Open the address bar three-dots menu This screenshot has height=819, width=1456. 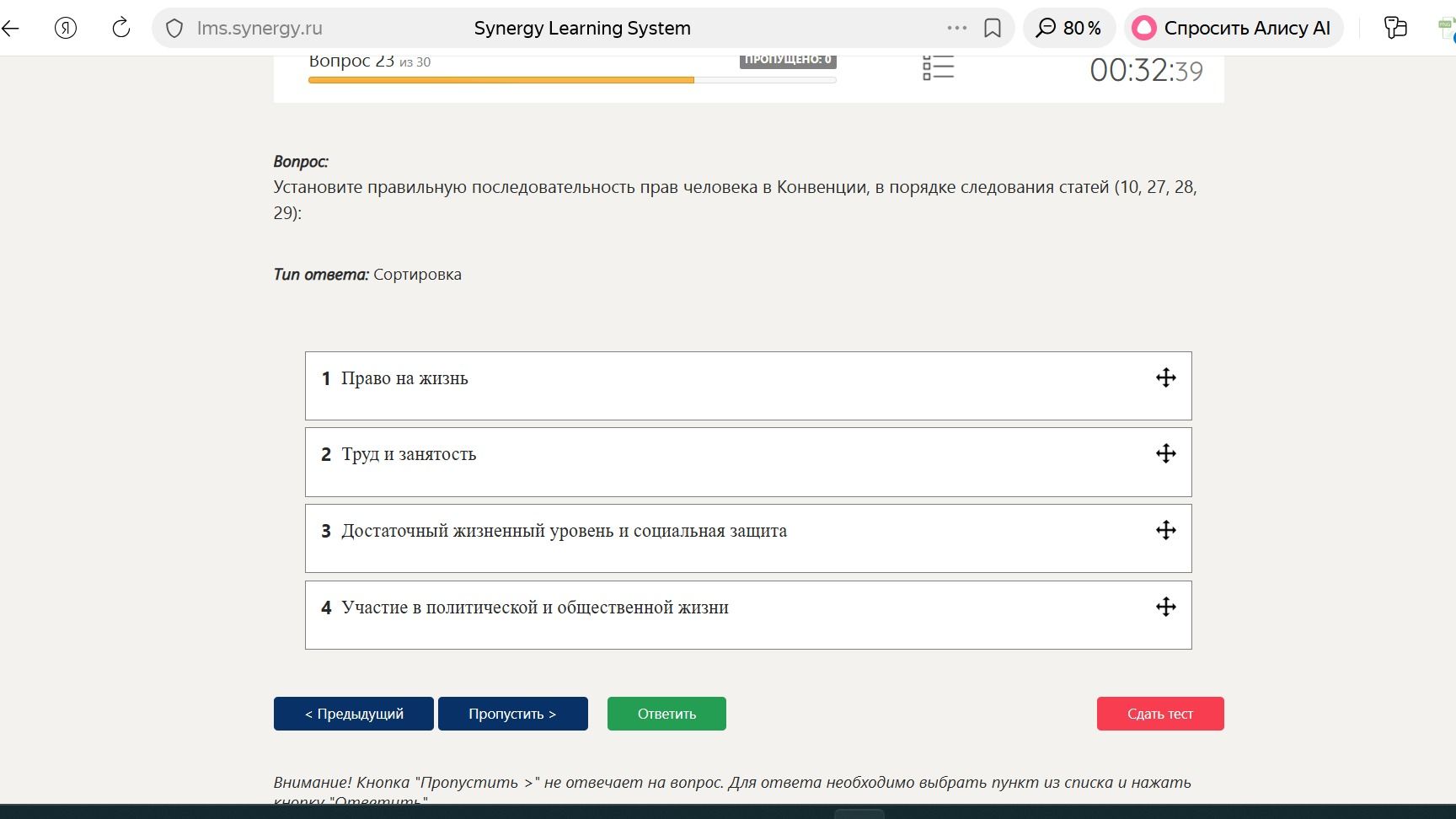(957, 28)
